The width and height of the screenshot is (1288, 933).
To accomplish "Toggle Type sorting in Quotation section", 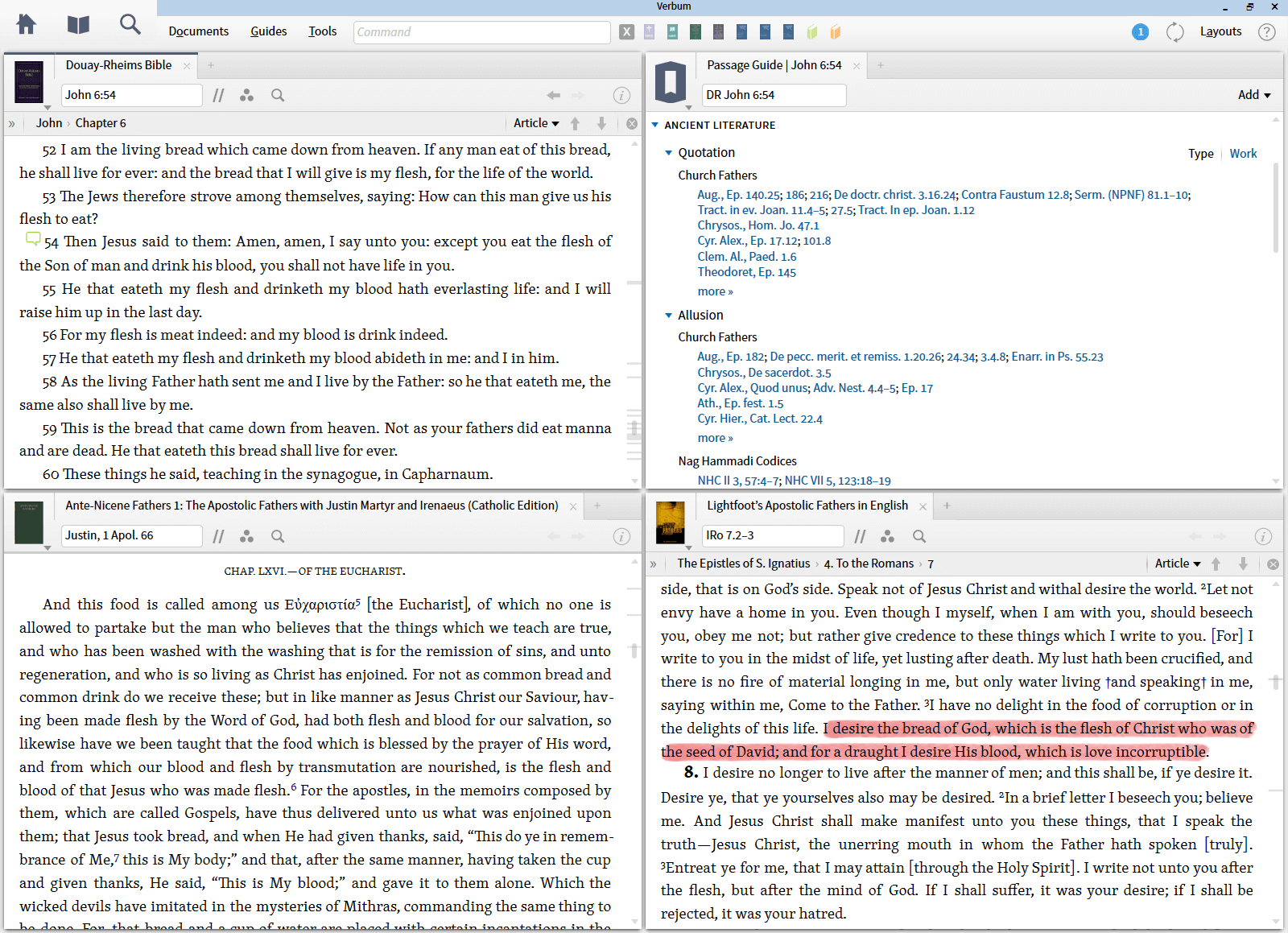I will click(x=1200, y=154).
